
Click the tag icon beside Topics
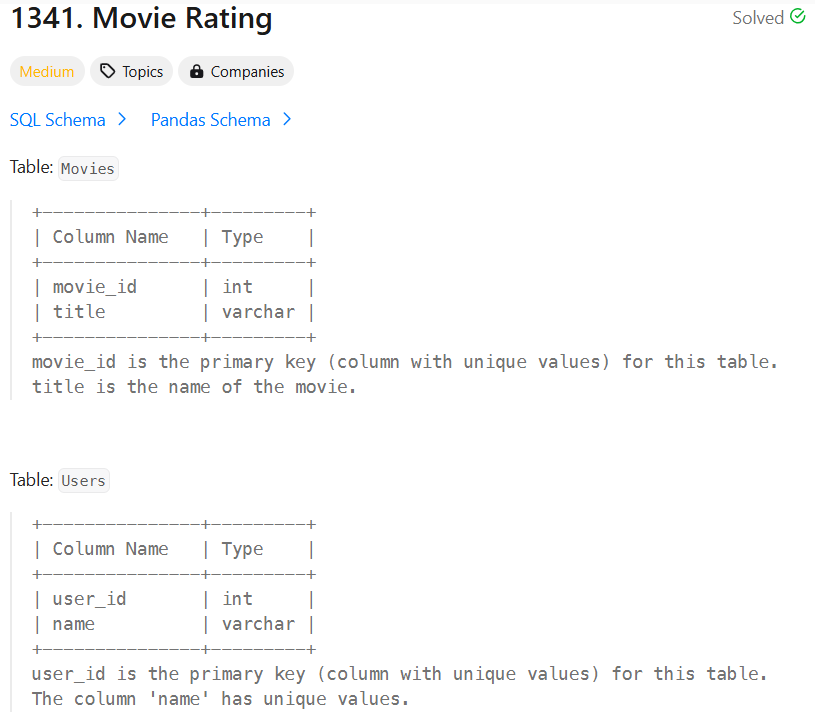[106, 71]
